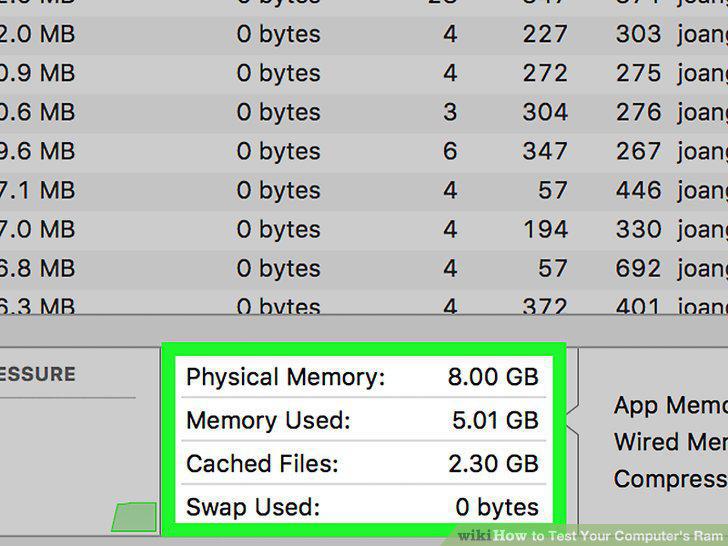Click the Memory Used 5.01 GB row
The height and width of the screenshot is (546, 728).
tap(364, 420)
